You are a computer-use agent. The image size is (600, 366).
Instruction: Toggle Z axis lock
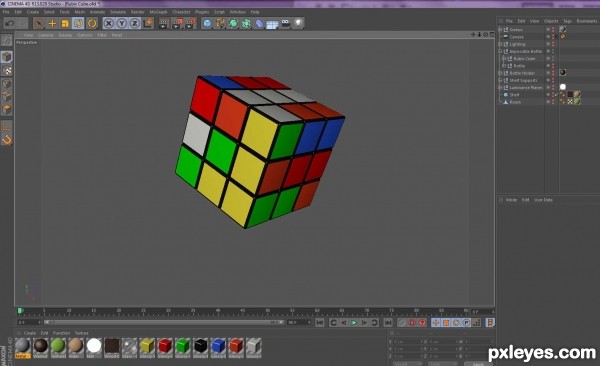[135, 23]
